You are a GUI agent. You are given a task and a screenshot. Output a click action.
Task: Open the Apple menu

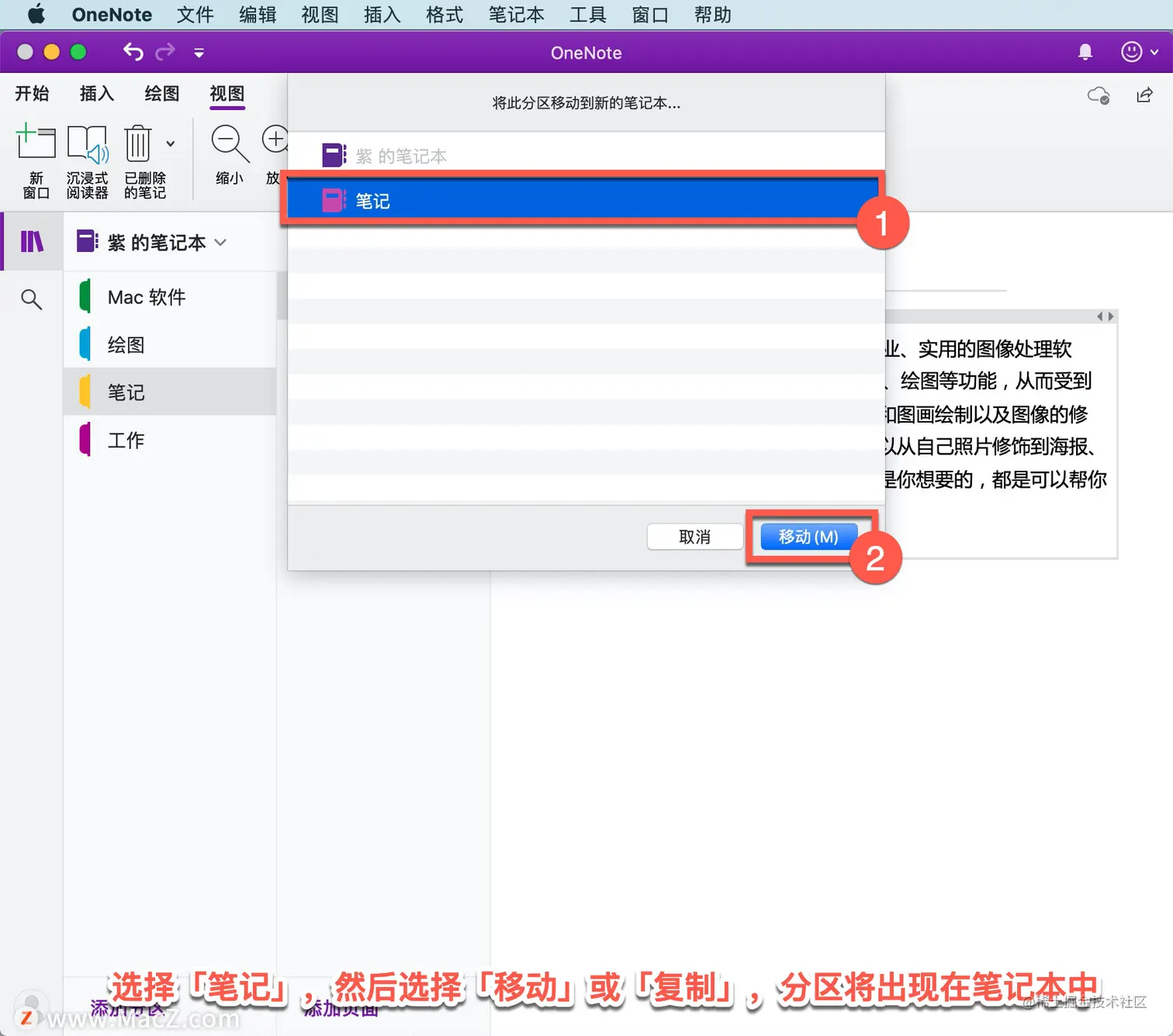pyautogui.click(x=36, y=14)
